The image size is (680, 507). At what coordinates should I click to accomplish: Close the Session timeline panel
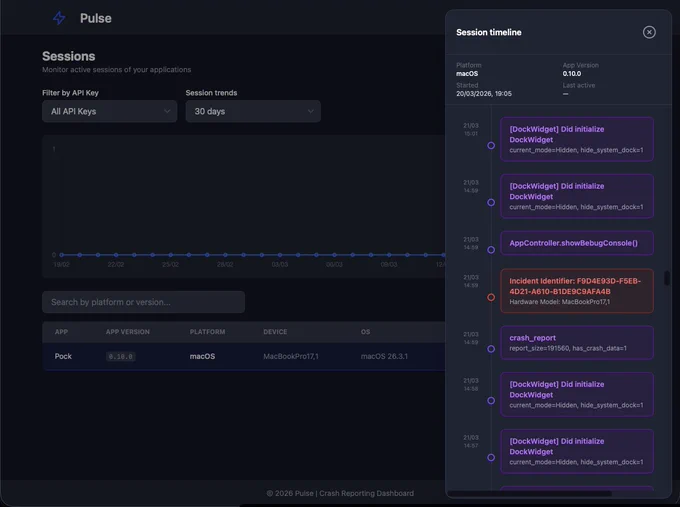(x=649, y=32)
